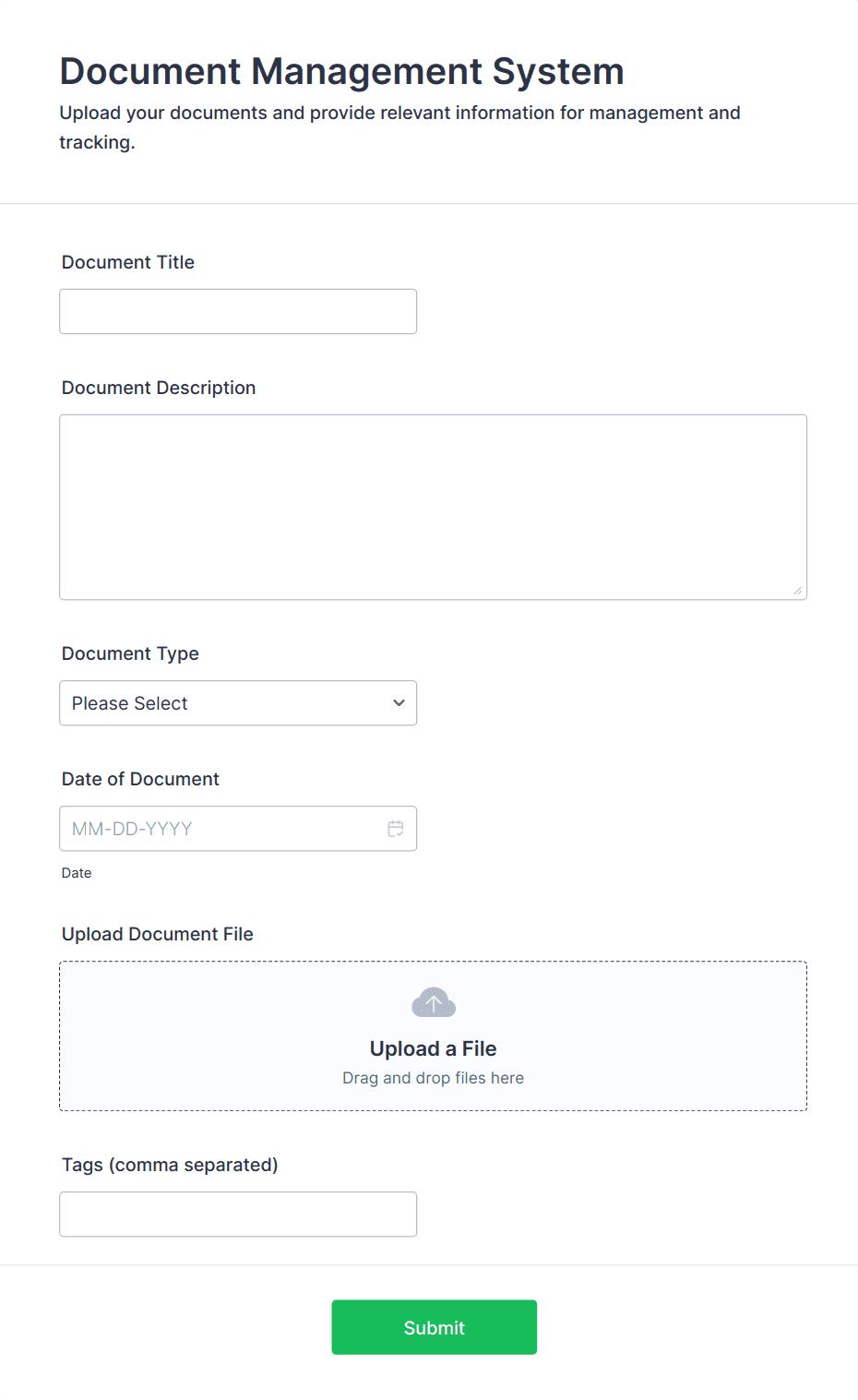Click the Drag and drop files here text
Image resolution: width=858 pixels, height=1400 pixels.
tap(433, 1077)
